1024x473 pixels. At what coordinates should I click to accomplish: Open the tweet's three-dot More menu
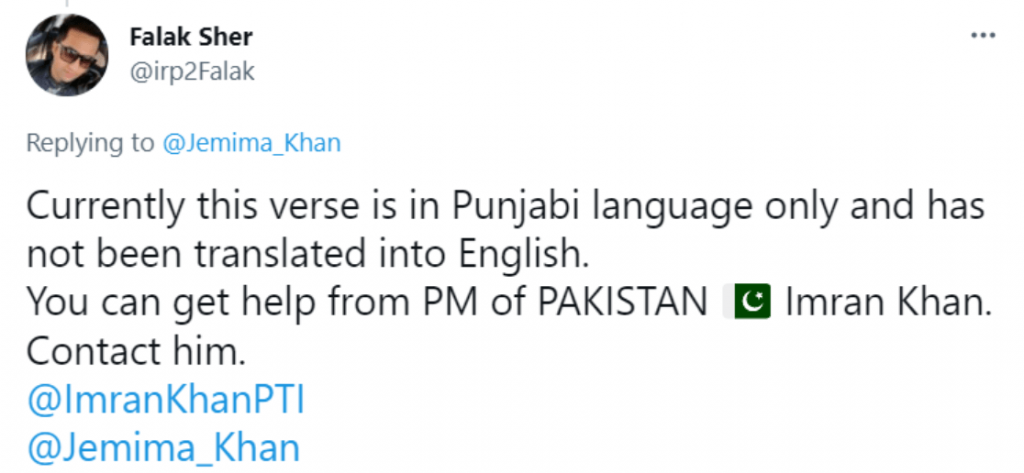click(982, 36)
